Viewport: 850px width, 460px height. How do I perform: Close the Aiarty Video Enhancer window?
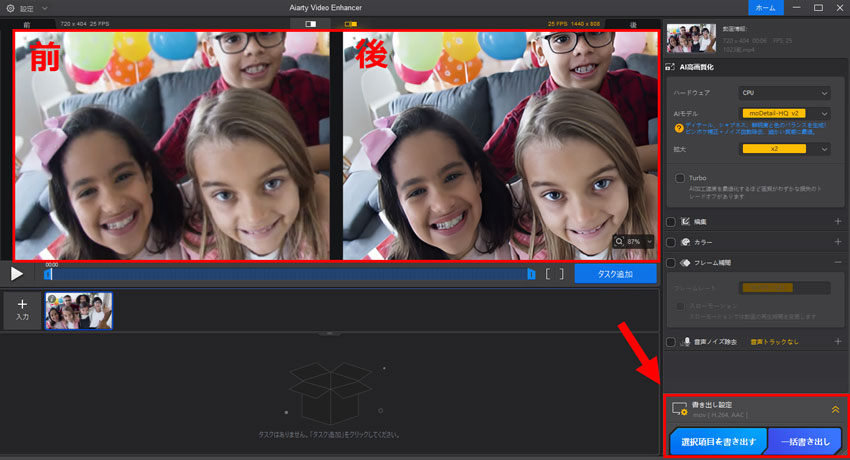tap(839, 8)
